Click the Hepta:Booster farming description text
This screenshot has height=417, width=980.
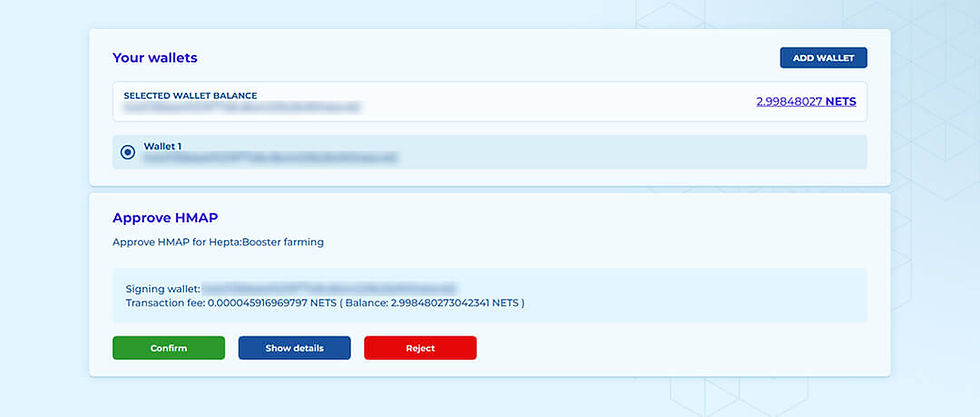pos(218,242)
